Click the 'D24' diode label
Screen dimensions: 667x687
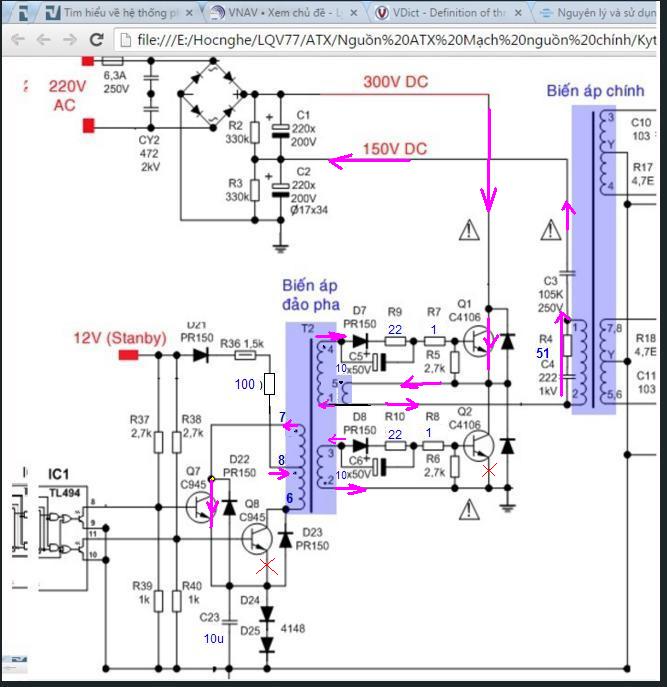(x=250, y=600)
